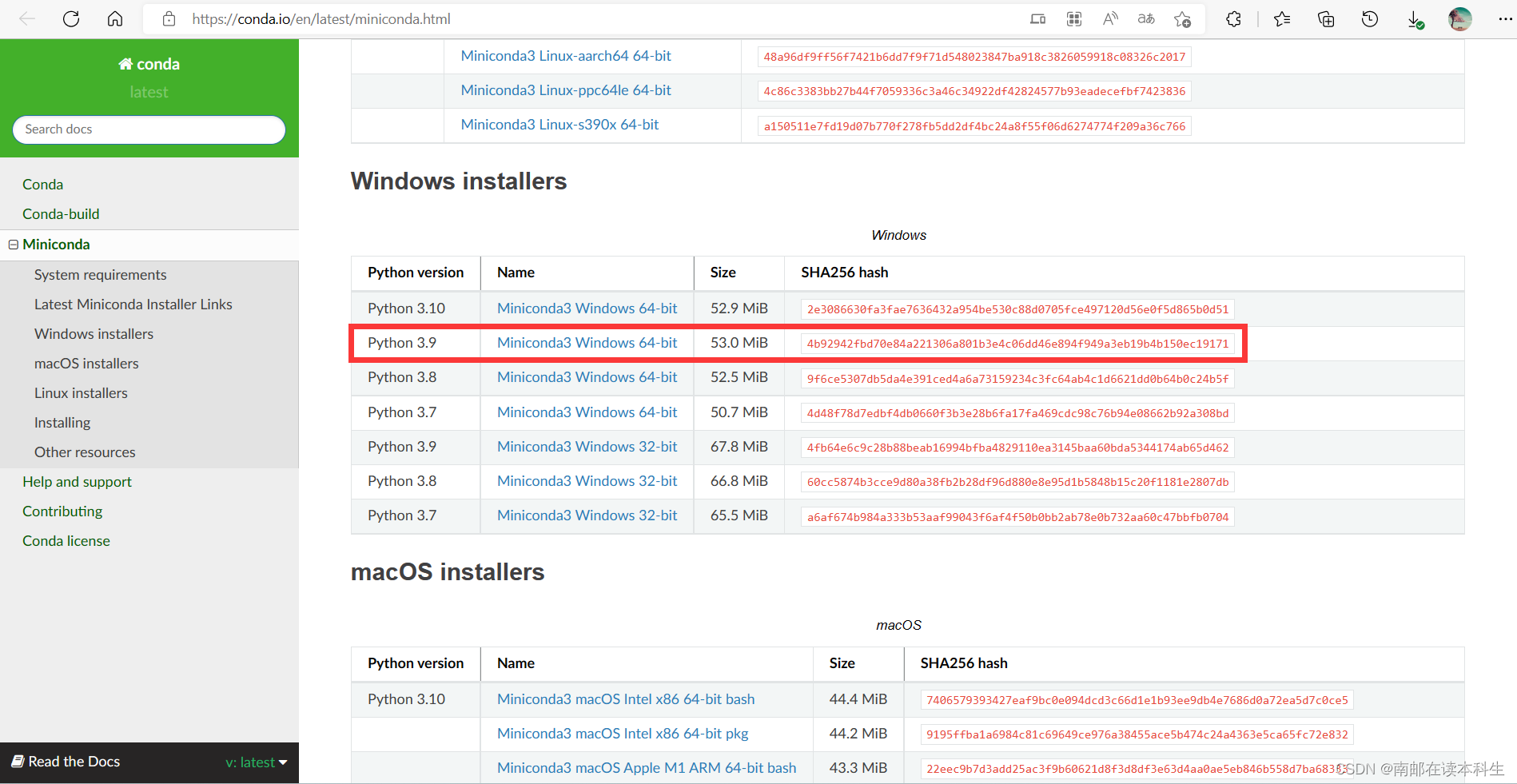Click the Read the Docs label
The height and width of the screenshot is (784, 1517).
pos(74,762)
